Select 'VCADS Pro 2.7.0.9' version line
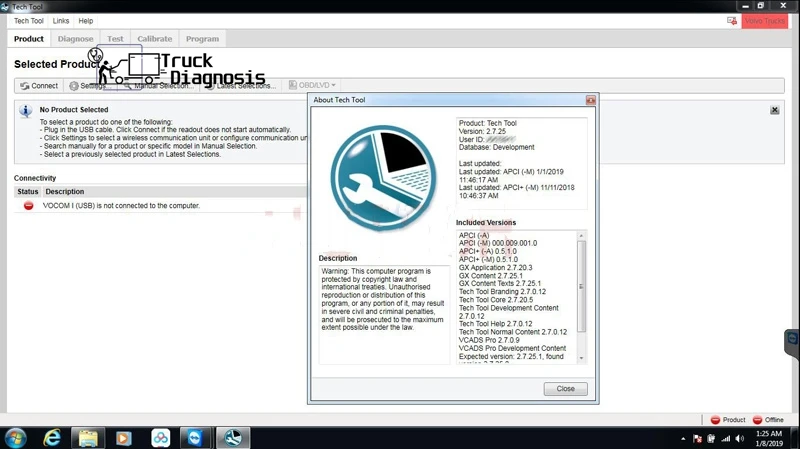Image resolution: width=800 pixels, height=449 pixels. click(489, 340)
